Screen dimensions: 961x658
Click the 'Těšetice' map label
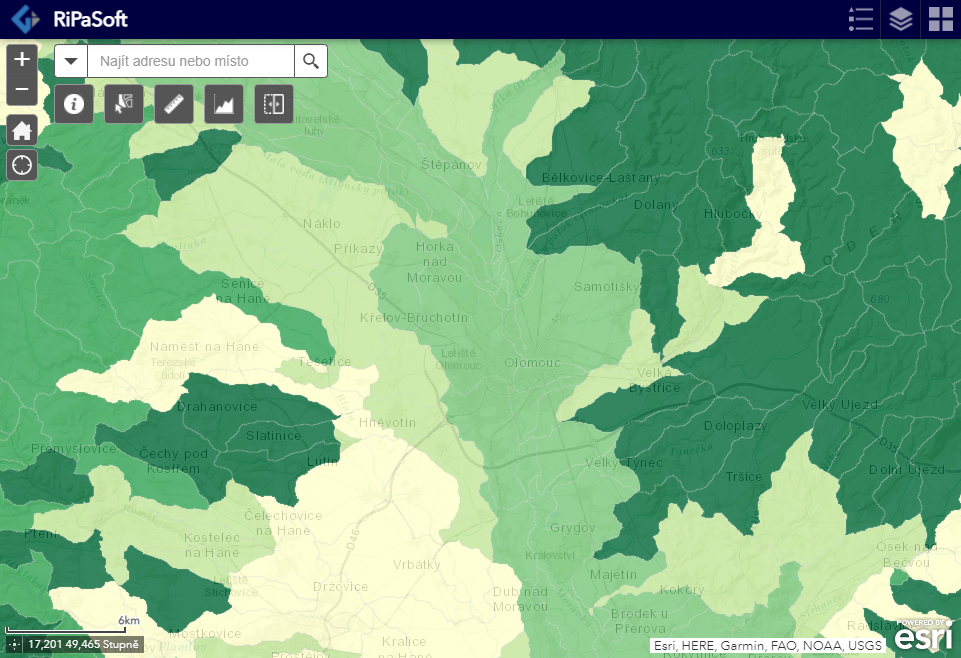pos(324,361)
